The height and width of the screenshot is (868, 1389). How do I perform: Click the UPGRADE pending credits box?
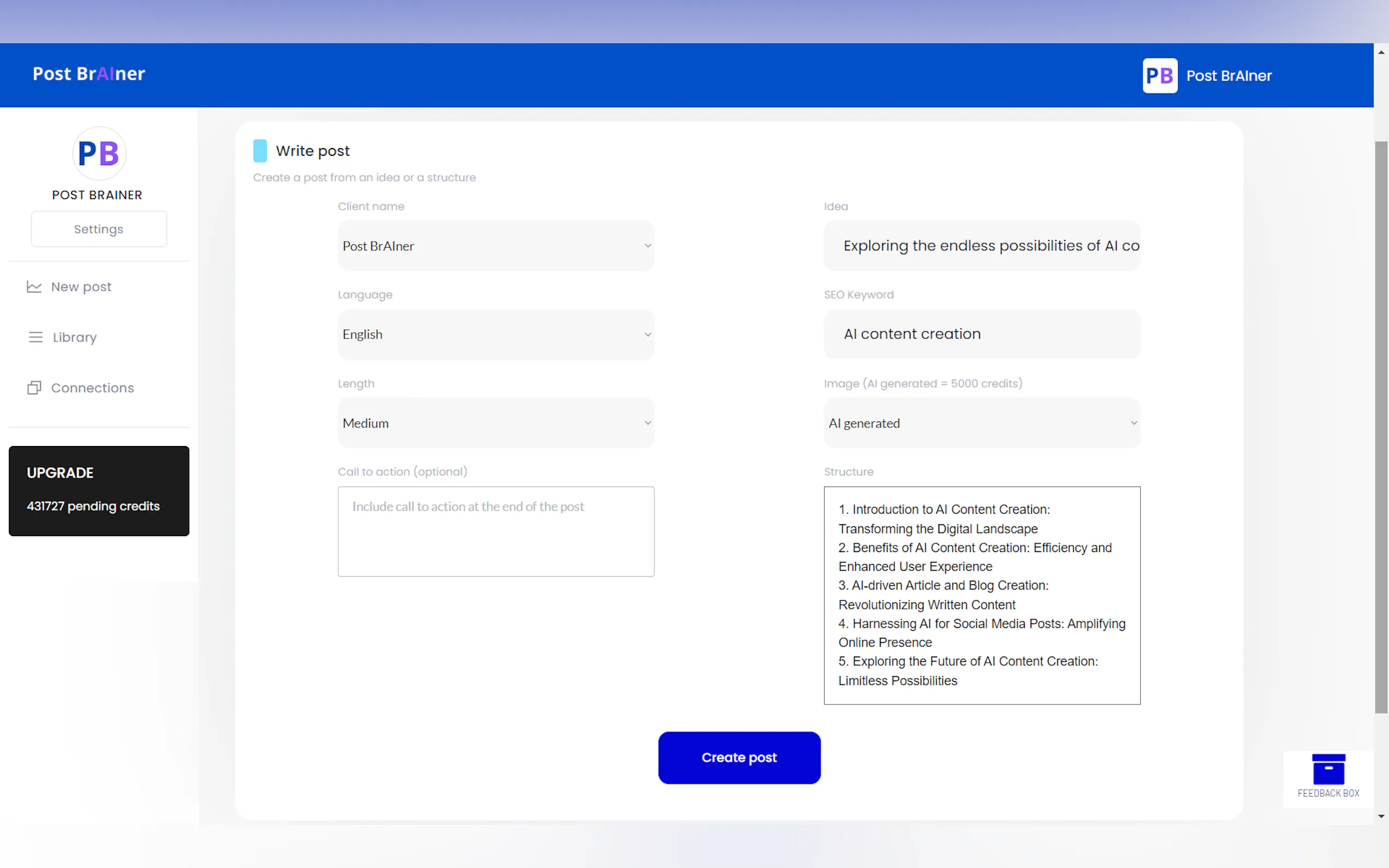(99, 491)
